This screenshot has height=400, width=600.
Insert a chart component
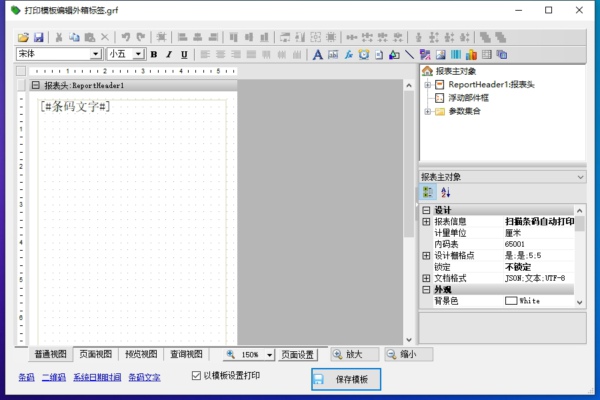(x=471, y=55)
